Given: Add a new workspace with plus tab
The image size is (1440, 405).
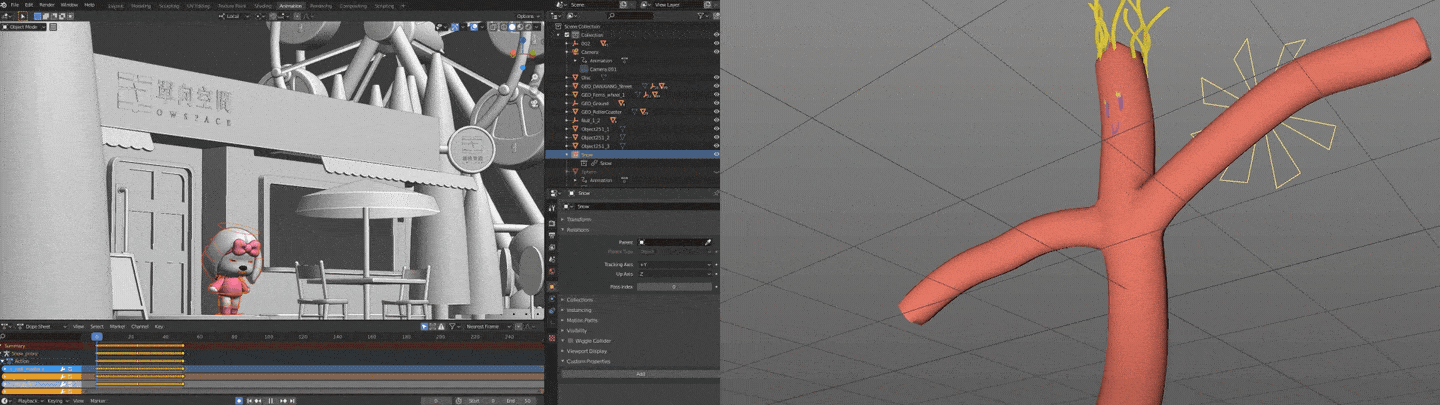Looking at the screenshot, I should (403, 5).
